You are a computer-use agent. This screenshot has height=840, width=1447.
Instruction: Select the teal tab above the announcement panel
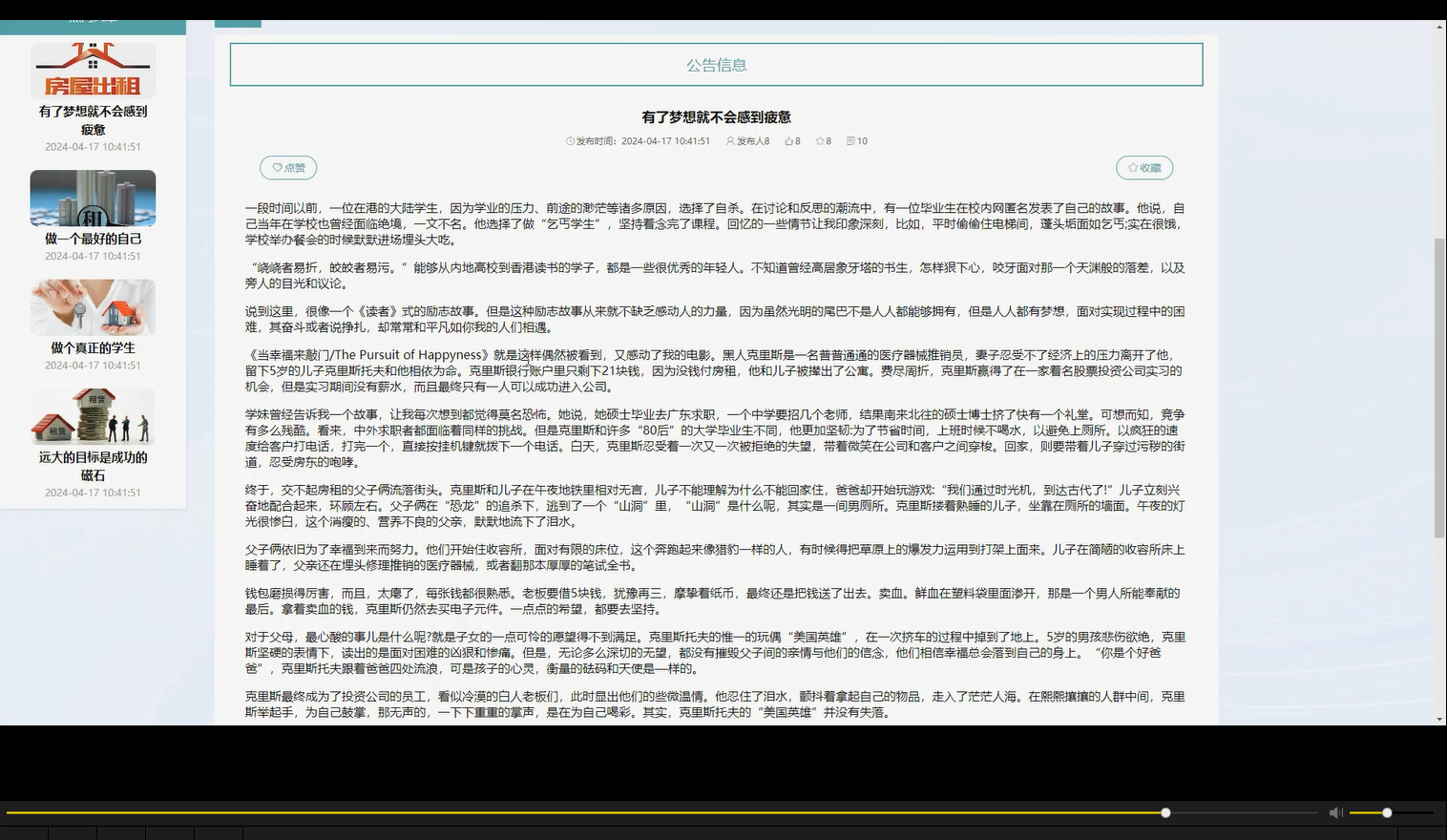pos(238,21)
